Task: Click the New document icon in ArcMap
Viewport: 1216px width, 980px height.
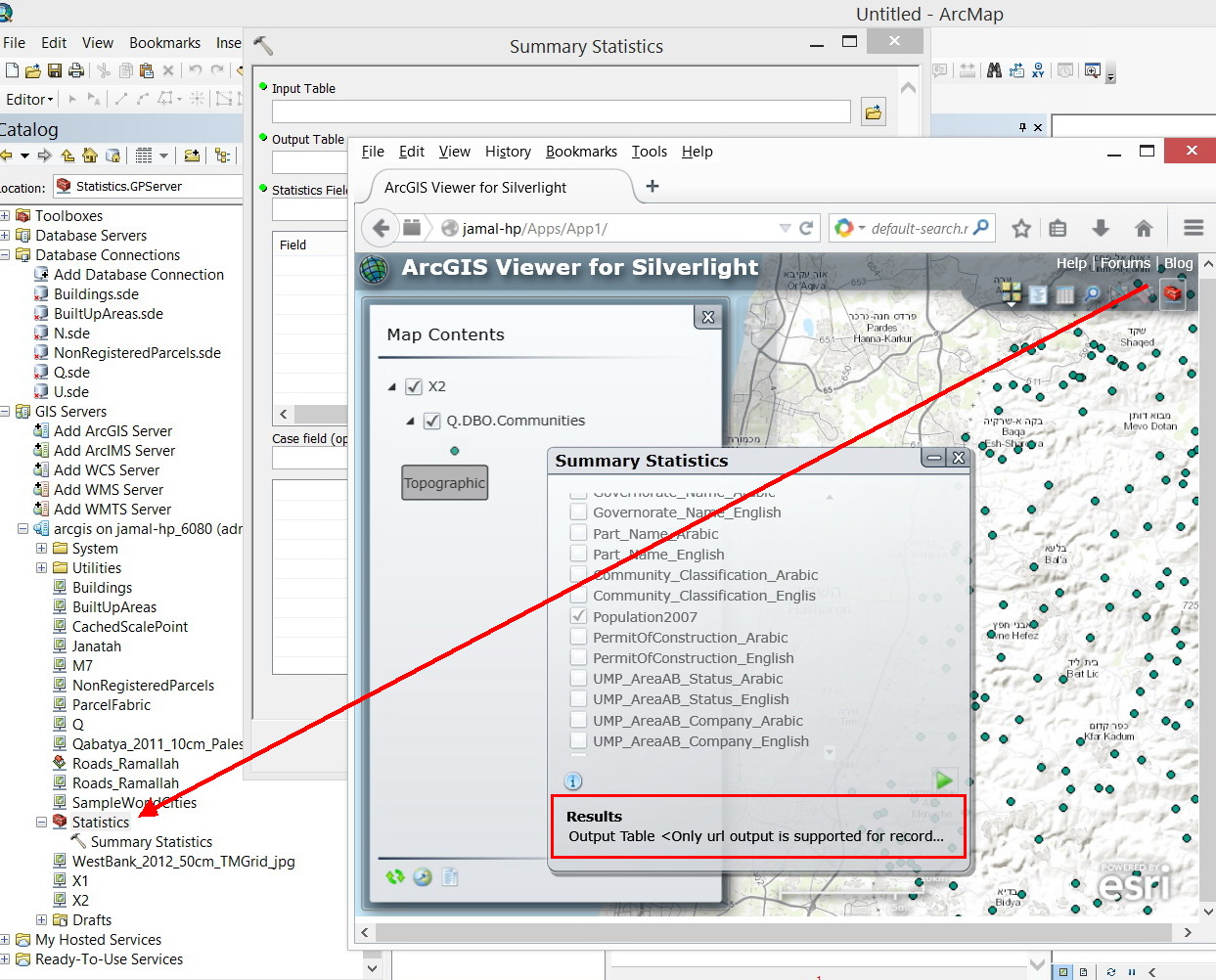Action: 12,70
